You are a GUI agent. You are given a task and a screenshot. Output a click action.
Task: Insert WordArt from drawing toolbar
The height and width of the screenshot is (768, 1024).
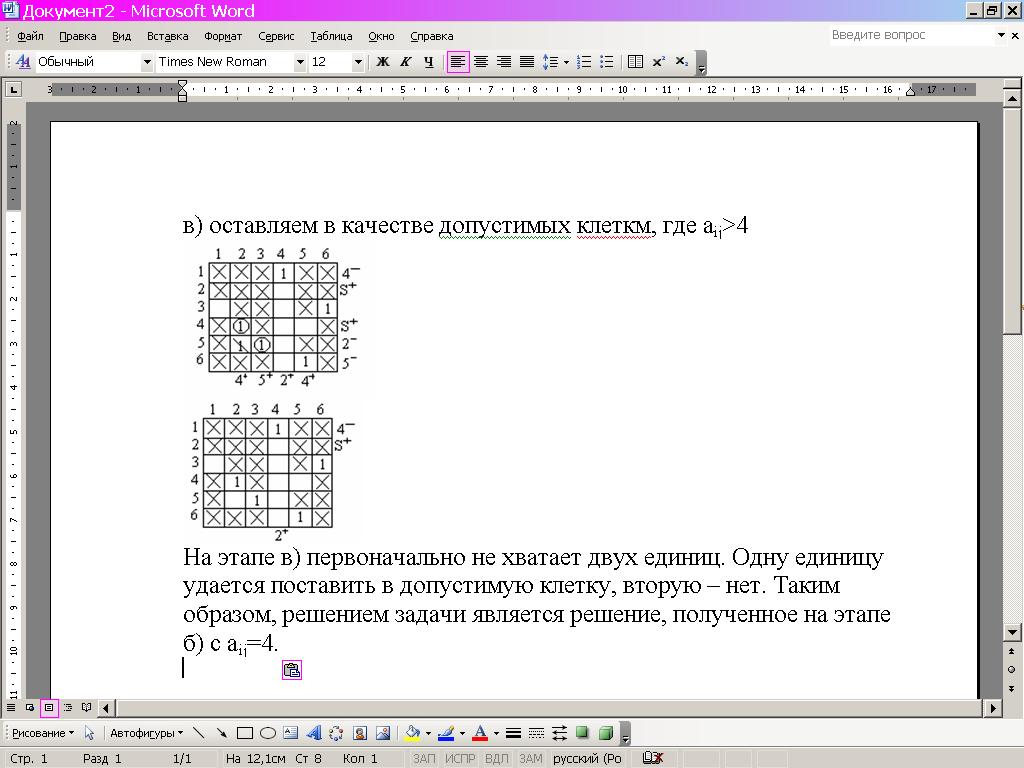(313, 733)
